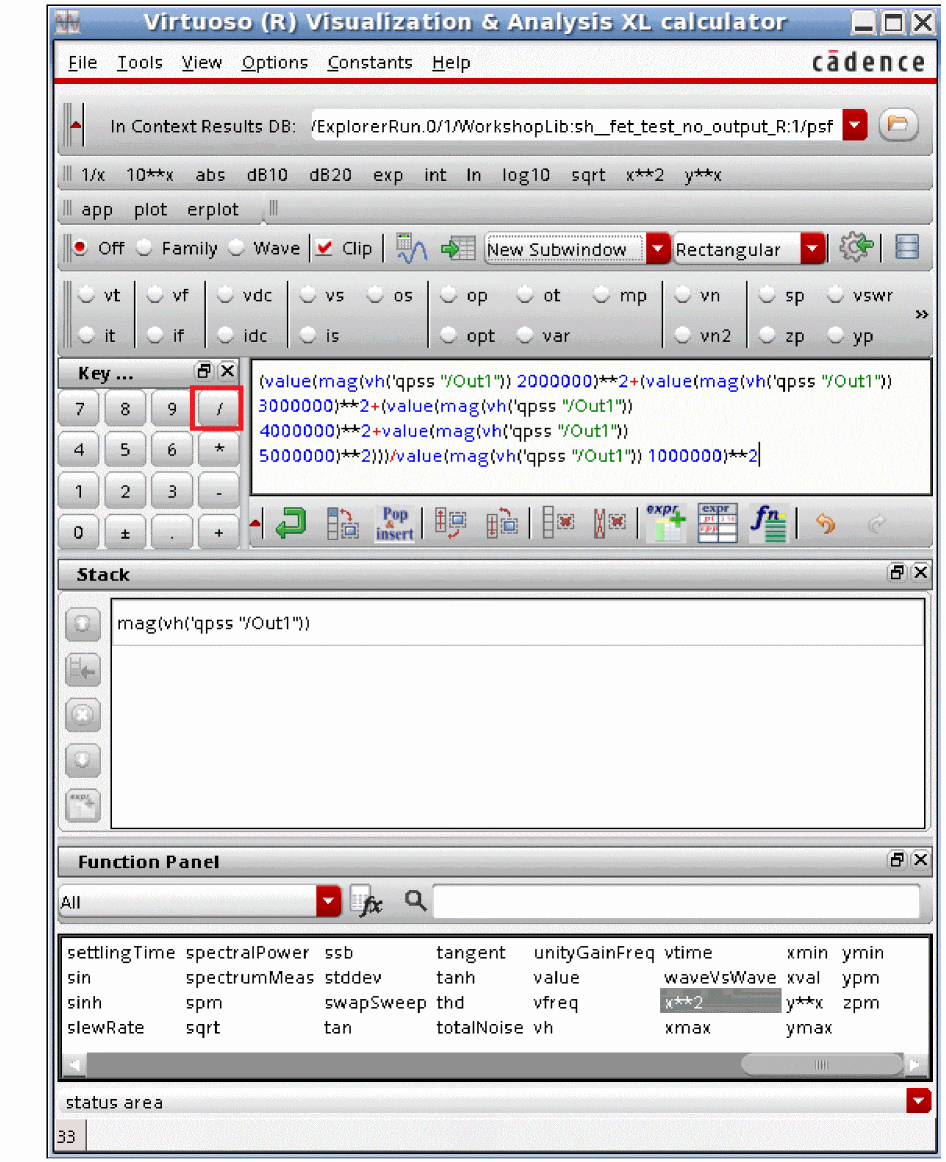Select the vf radio button
946x1162 pixels.
(x=155, y=294)
